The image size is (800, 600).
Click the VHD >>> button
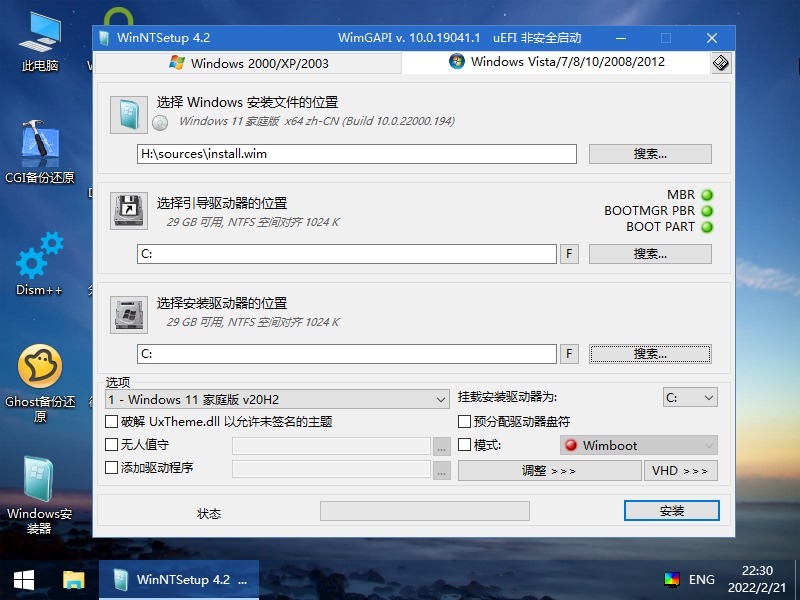coord(680,470)
